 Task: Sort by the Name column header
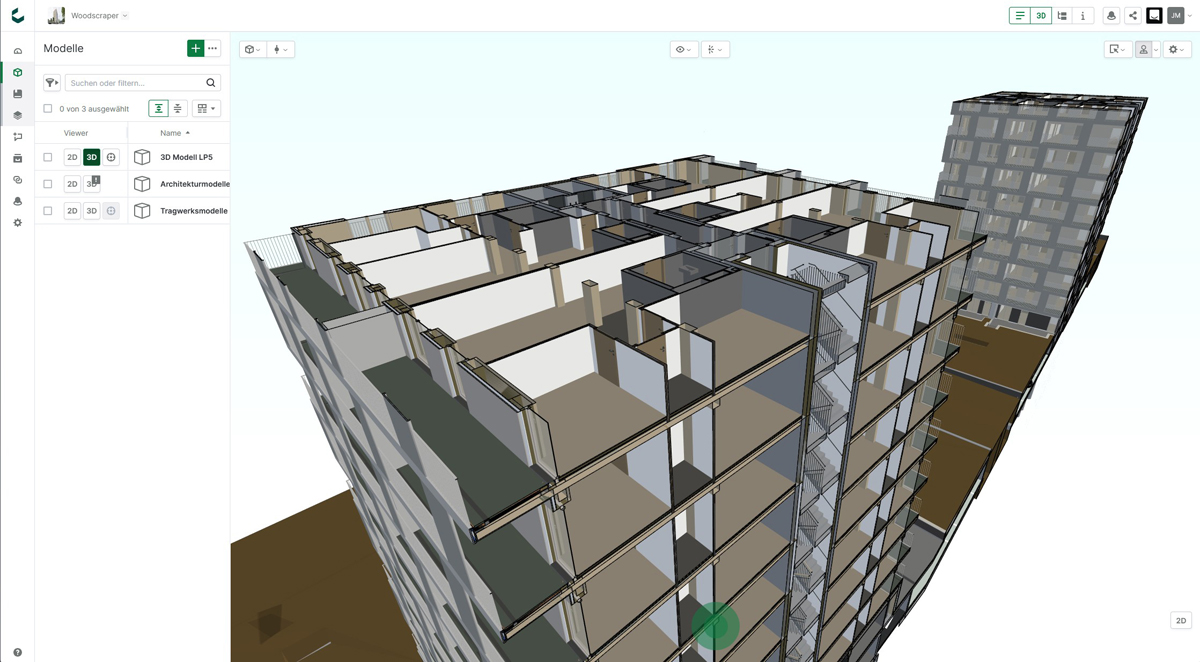tap(171, 133)
